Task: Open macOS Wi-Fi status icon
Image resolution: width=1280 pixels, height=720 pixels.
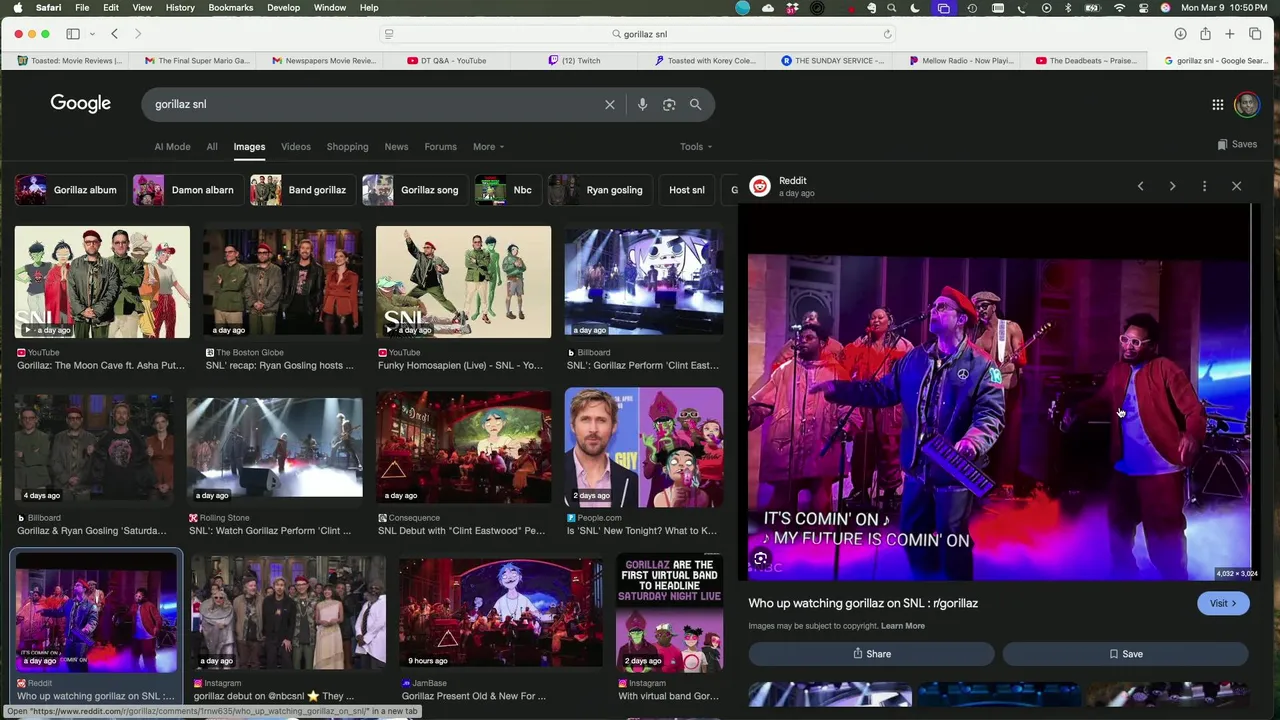Action: point(1119,8)
